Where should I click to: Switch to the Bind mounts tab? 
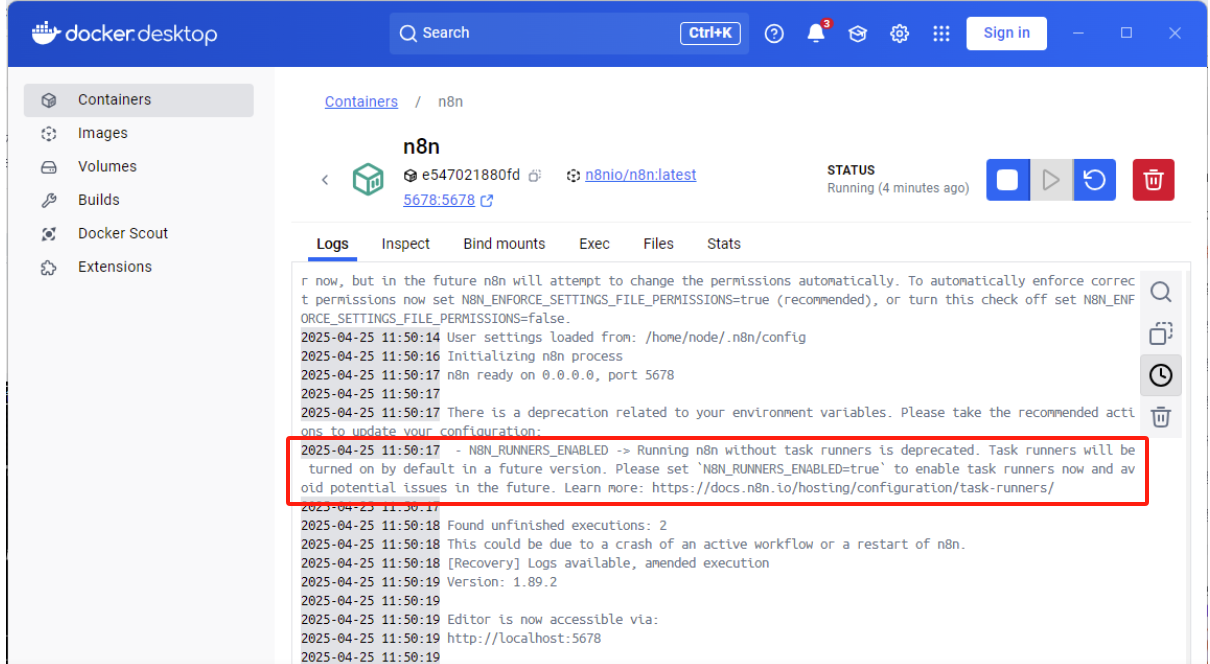click(504, 244)
